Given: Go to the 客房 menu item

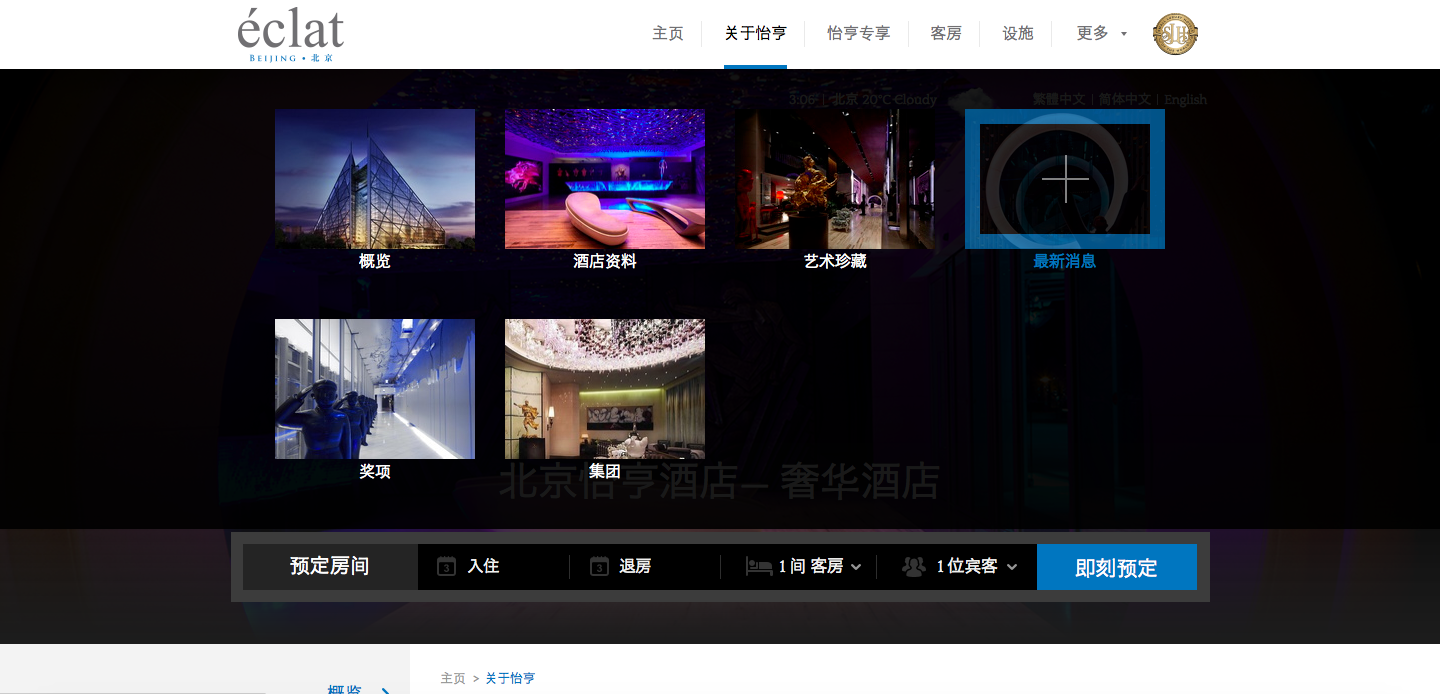Looking at the screenshot, I should (x=946, y=34).
